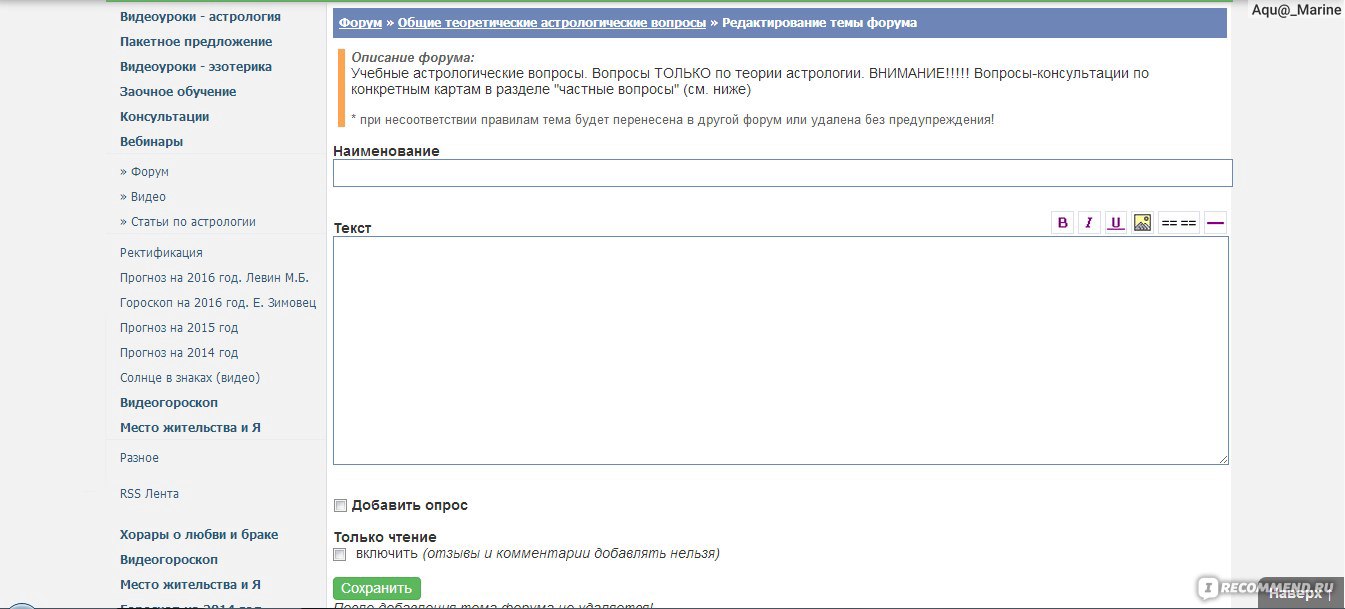1345x609 pixels.
Task: Apply italic formatting with the I icon
Action: (x=1089, y=222)
